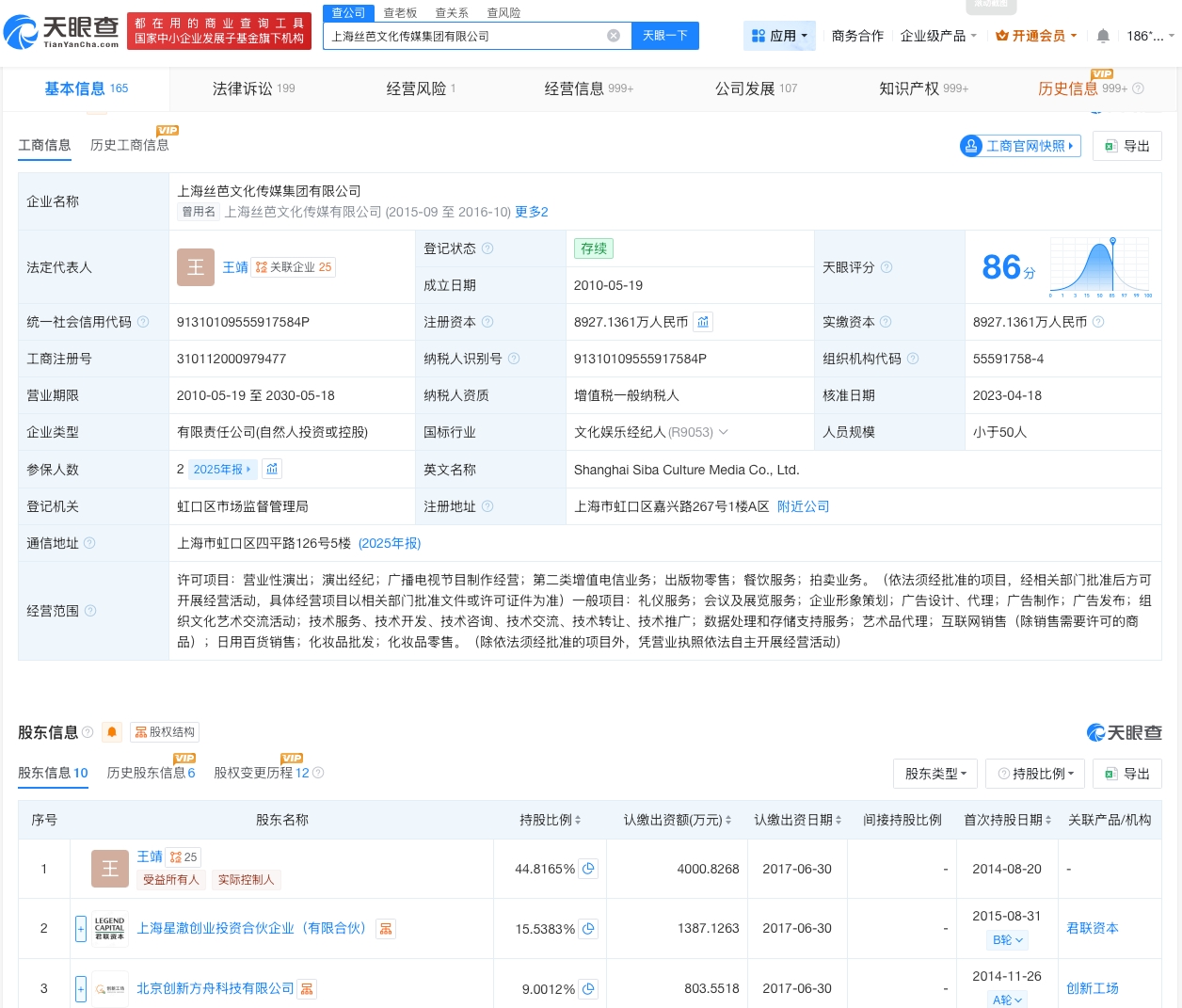Open the help icon beside 登记状态
Image resolution: width=1182 pixels, height=1008 pixels.
[487, 248]
